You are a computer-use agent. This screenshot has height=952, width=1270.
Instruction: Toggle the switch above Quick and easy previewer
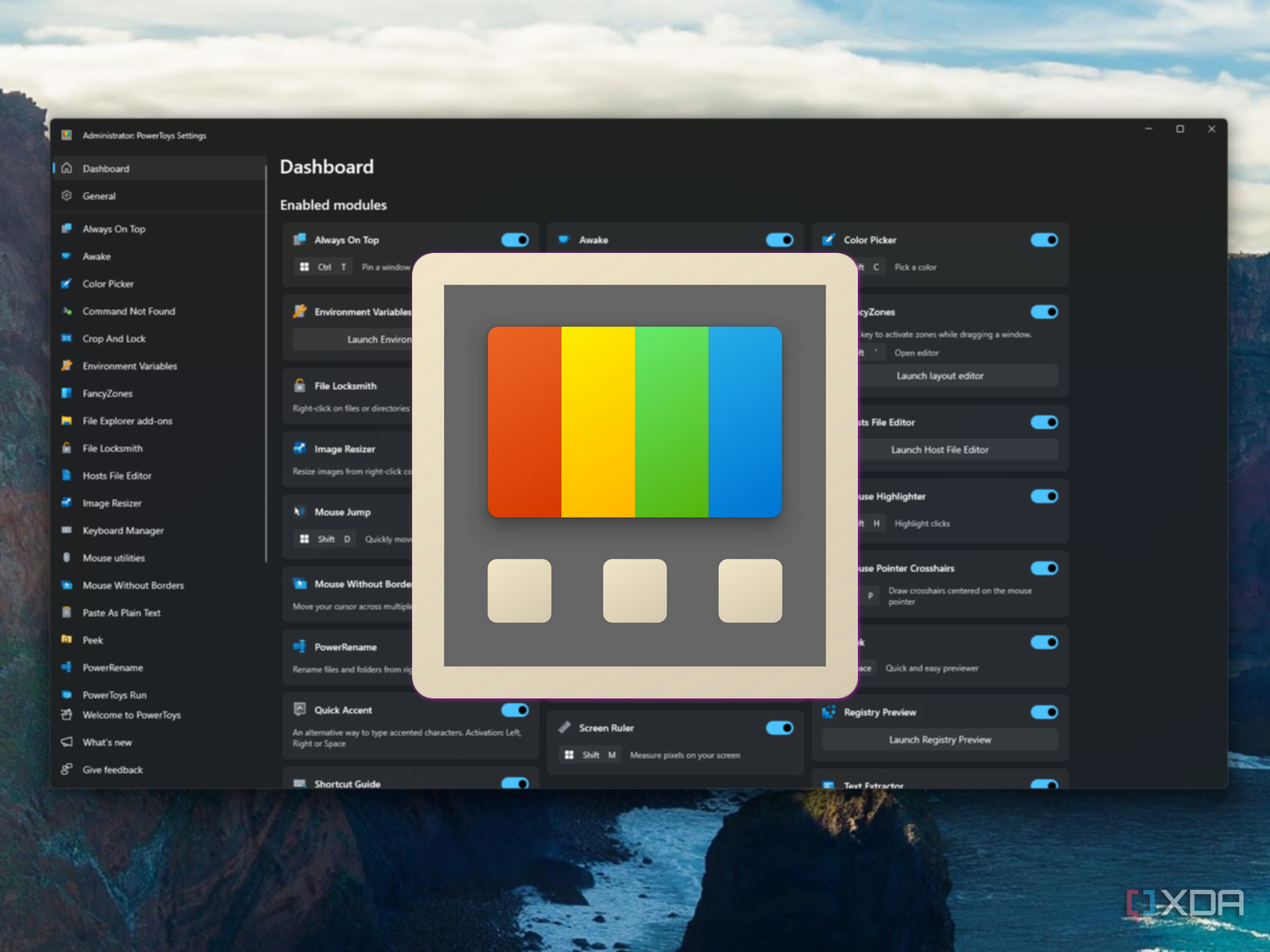[1045, 642]
